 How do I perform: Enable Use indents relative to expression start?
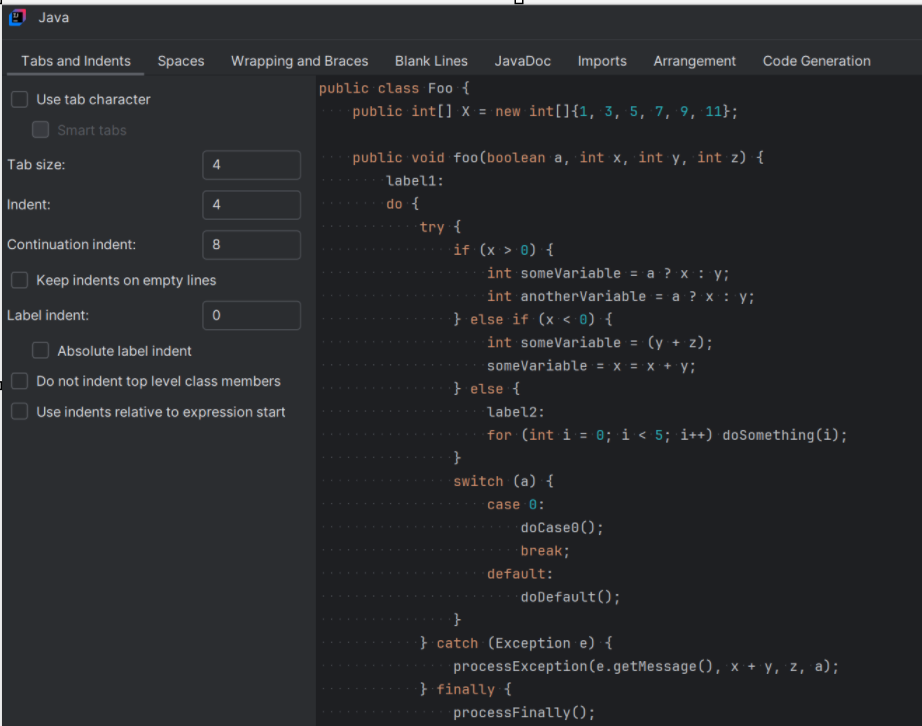click(19, 412)
